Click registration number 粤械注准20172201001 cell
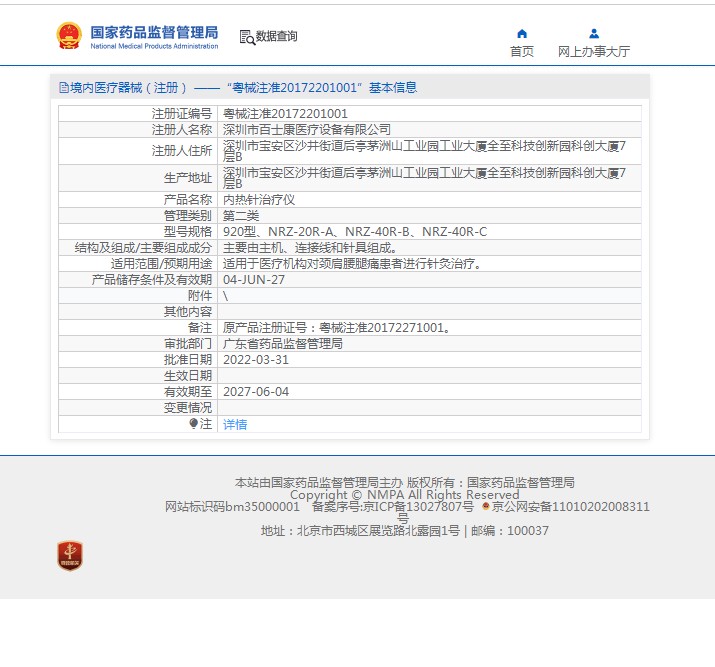Viewport: 715px width, 667px height. click(x=285, y=114)
